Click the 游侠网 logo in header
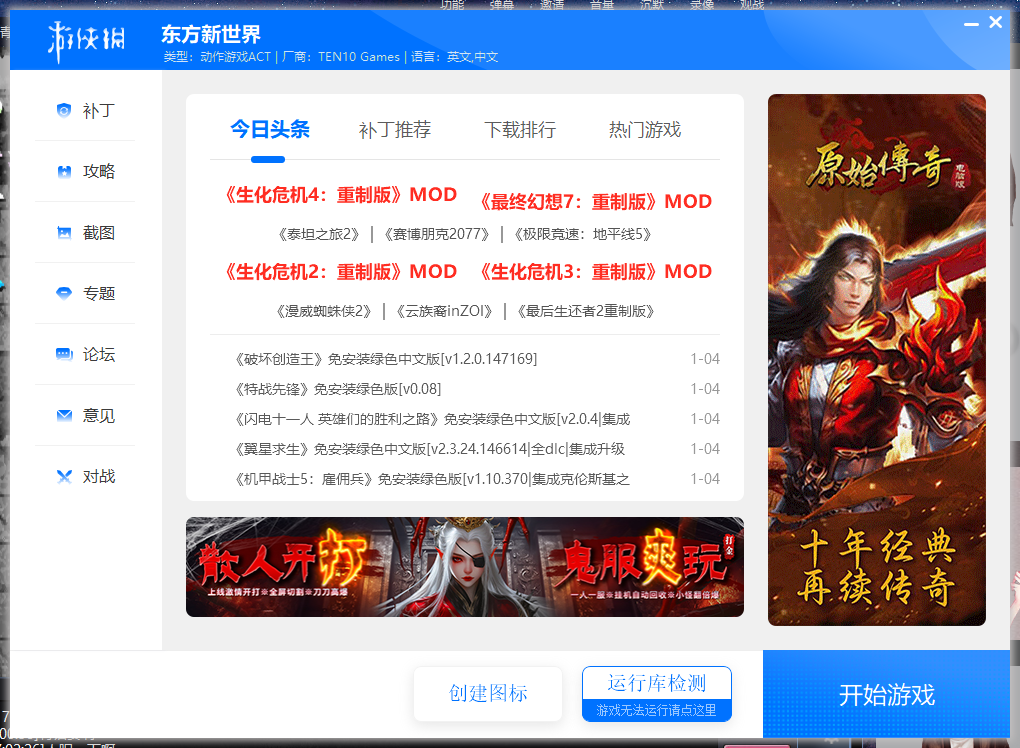The image size is (1020, 748). click(x=86, y=40)
